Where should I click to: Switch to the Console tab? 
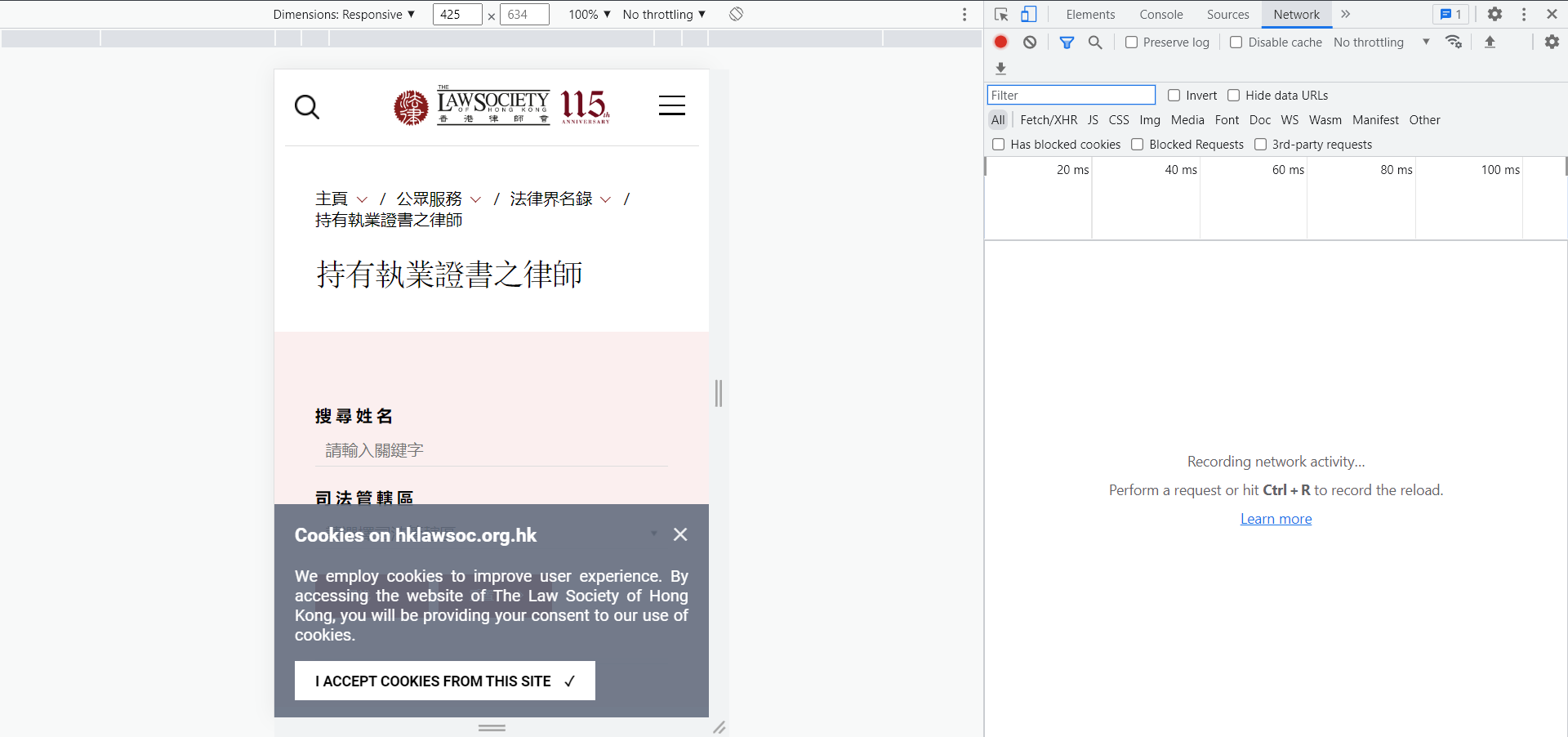click(x=1161, y=14)
